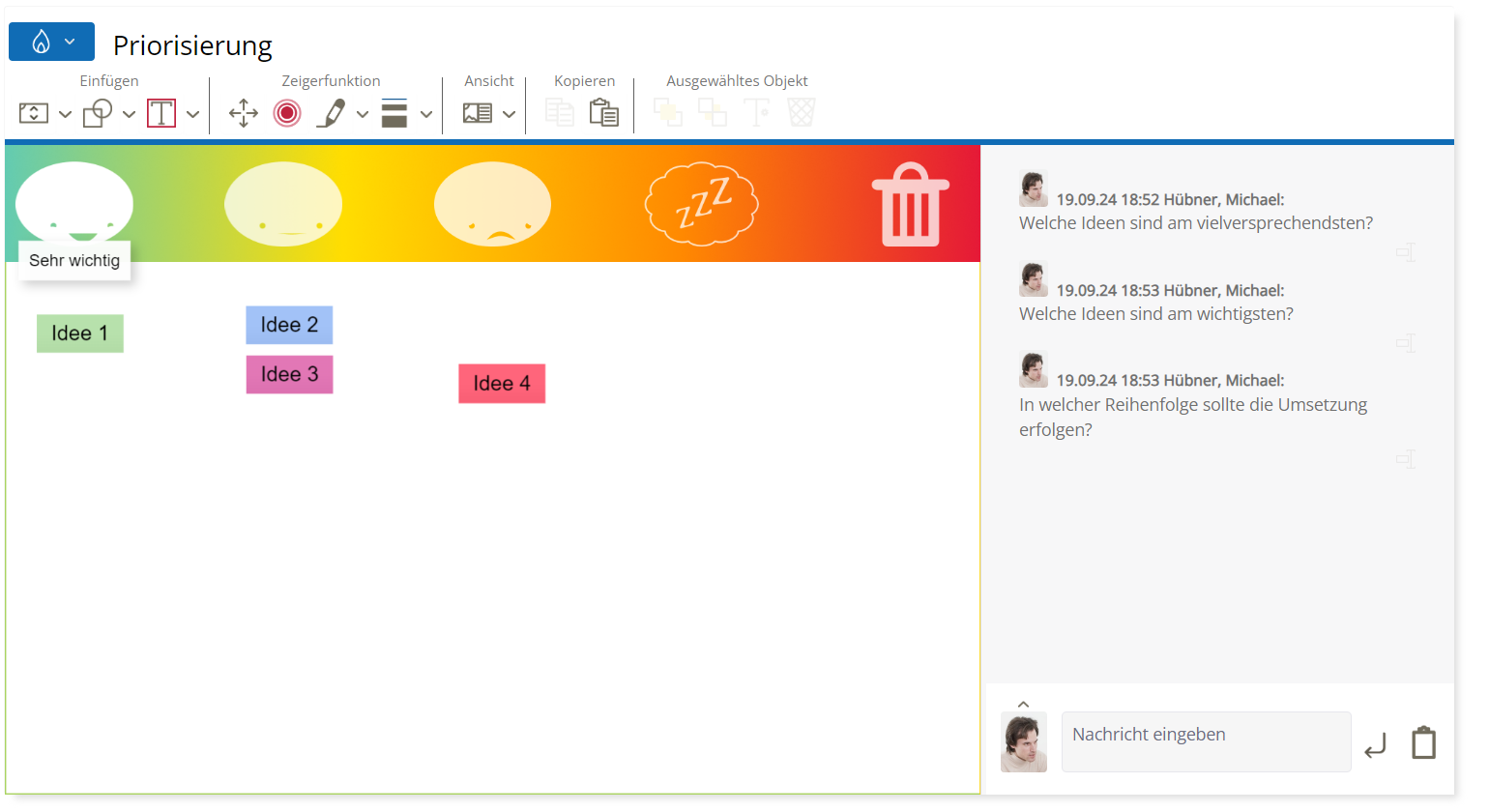The width and height of the screenshot is (1489, 812).
Task: Click the trash bin on the gradient
Action: [911, 204]
